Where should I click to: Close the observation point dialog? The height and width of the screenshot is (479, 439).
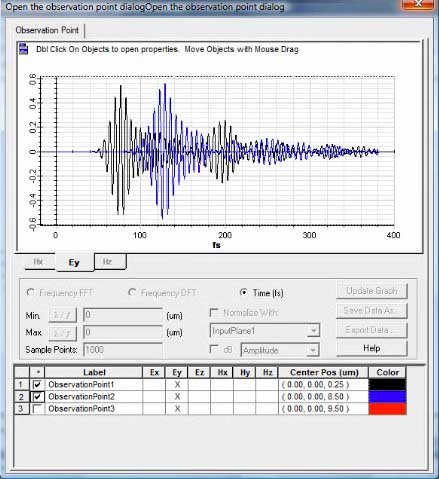418,5
